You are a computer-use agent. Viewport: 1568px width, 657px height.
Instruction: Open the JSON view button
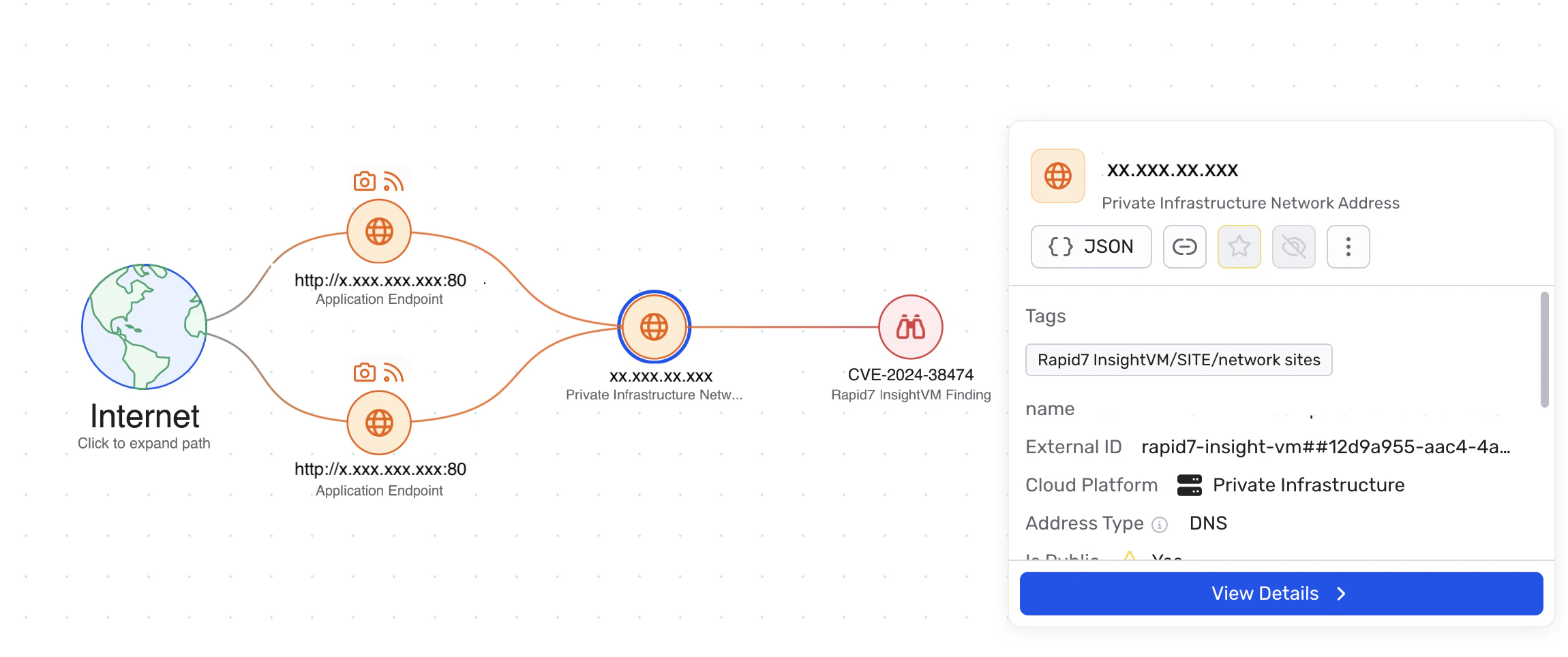coord(1091,247)
